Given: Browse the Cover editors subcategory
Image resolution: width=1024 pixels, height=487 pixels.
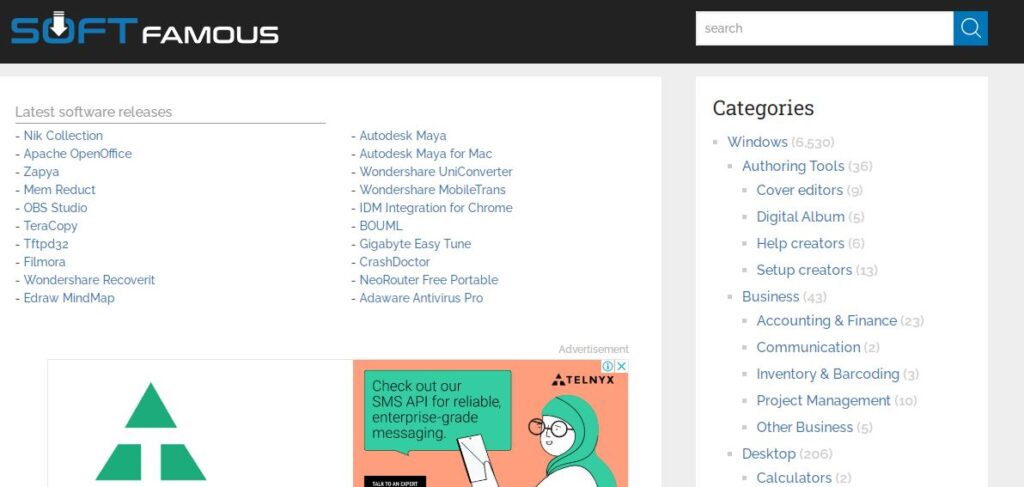Looking at the screenshot, I should [x=799, y=190].
